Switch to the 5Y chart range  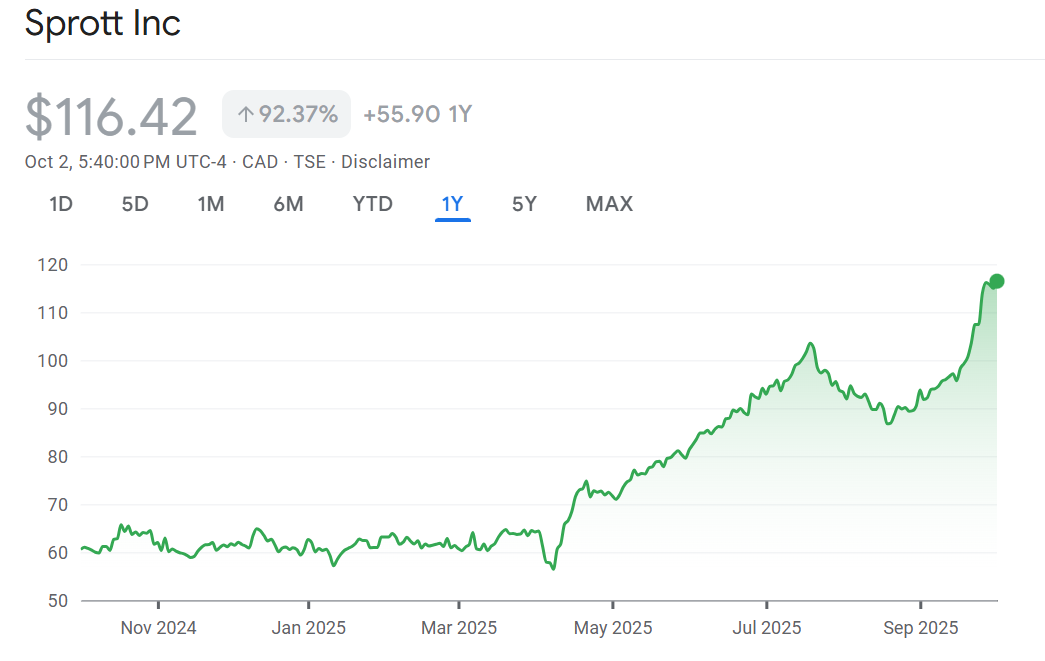click(x=524, y=204)
